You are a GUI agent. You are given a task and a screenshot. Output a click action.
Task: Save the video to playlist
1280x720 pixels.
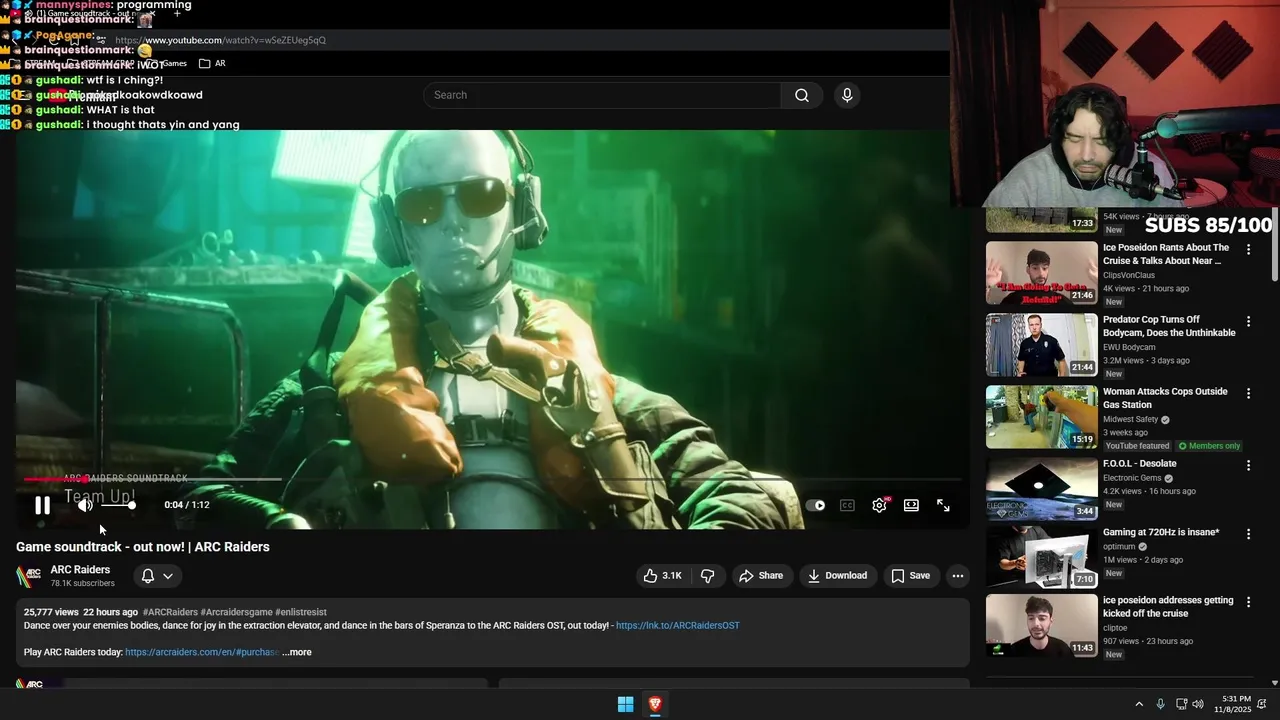coord(910,575)
